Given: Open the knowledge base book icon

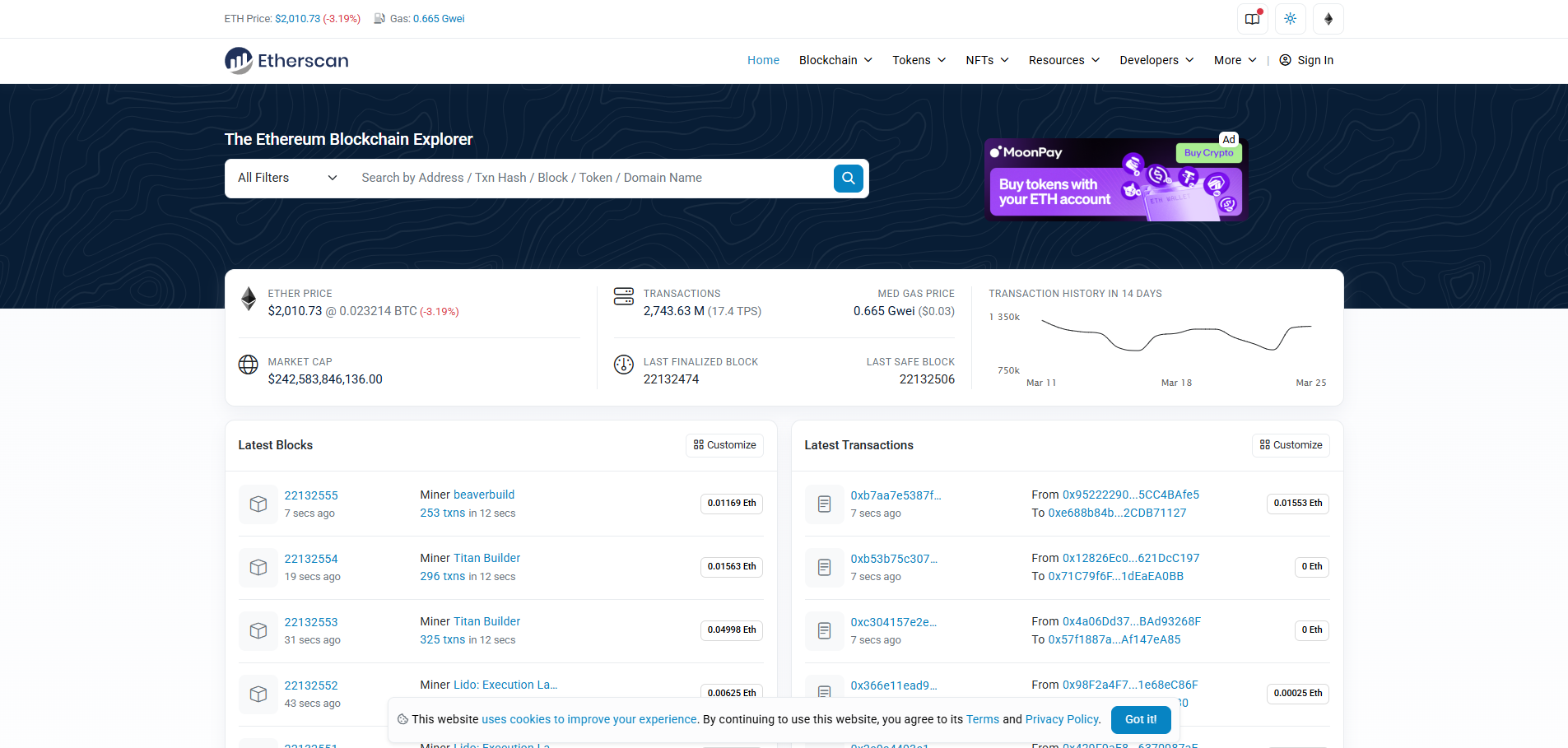Looking at the screenshot, I should [1251, 18].
